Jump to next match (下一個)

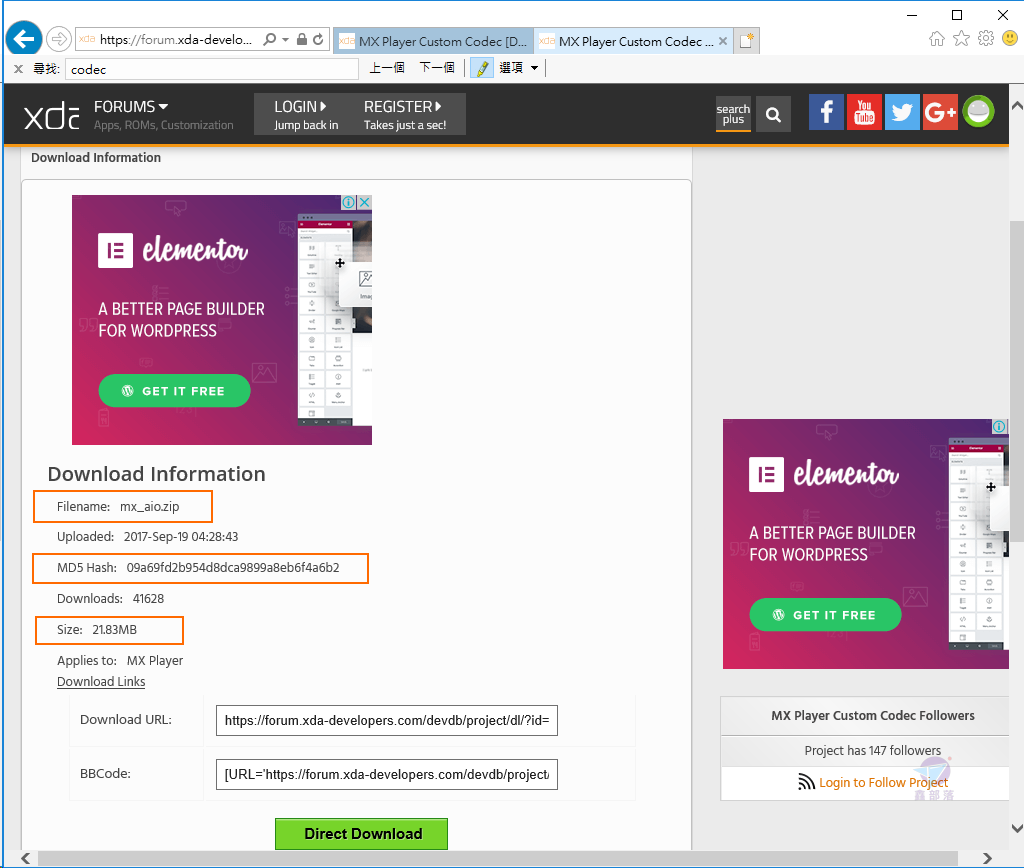click(437, 68)
